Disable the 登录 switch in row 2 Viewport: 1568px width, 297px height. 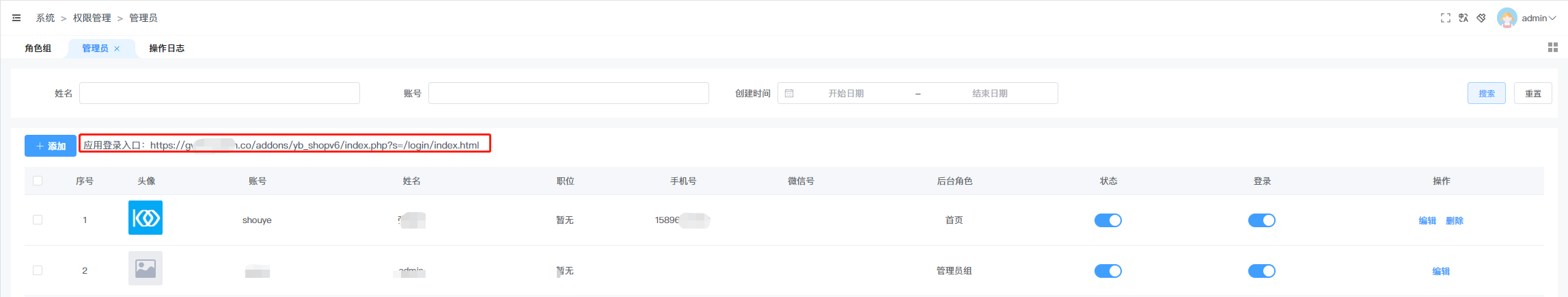pyautogui.click(x=1261, y=271)
